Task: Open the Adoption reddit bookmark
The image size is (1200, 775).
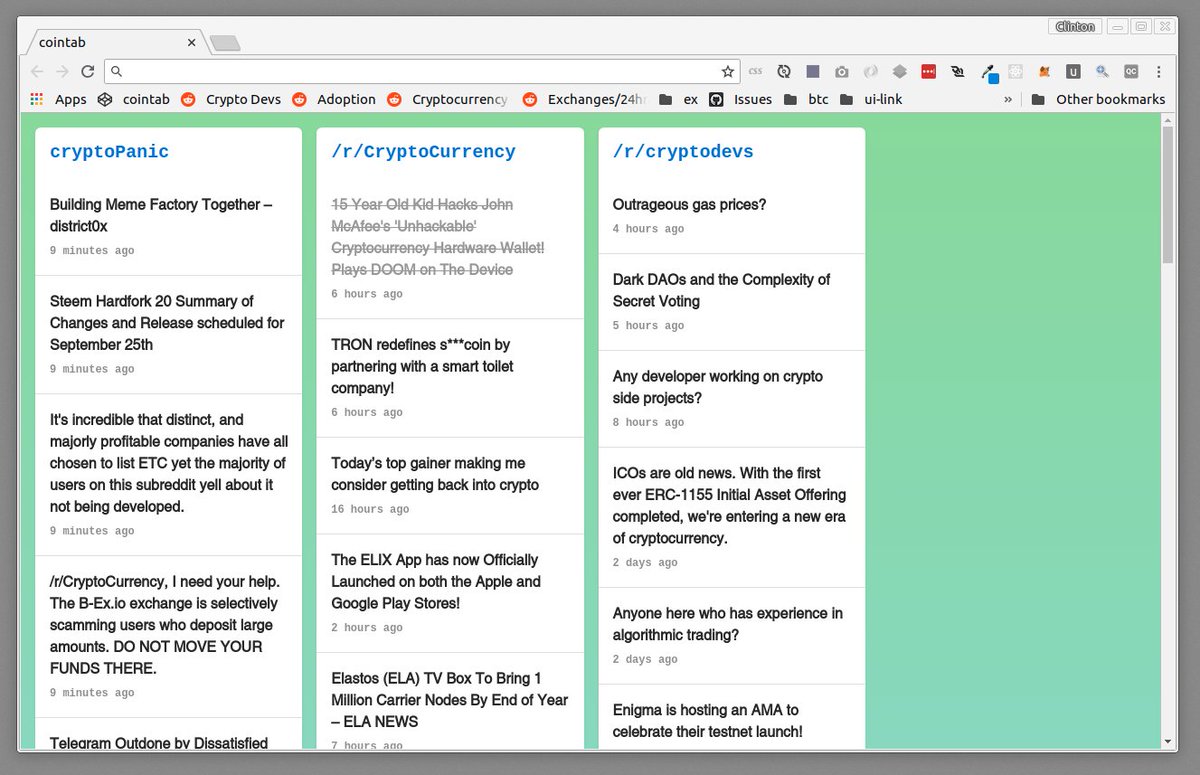Action: [x=334, y=99]
